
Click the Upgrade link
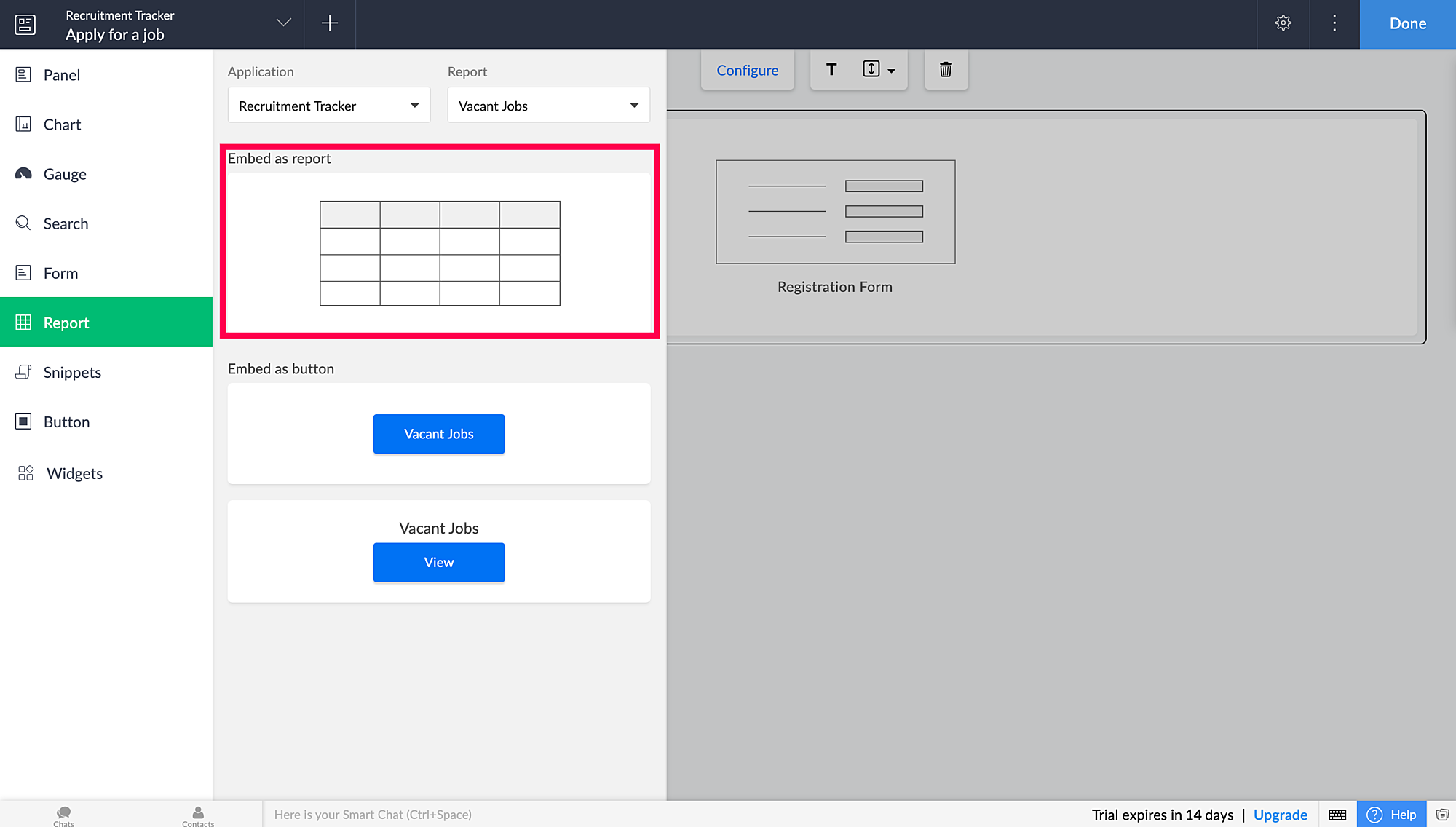coord(1280,815)
